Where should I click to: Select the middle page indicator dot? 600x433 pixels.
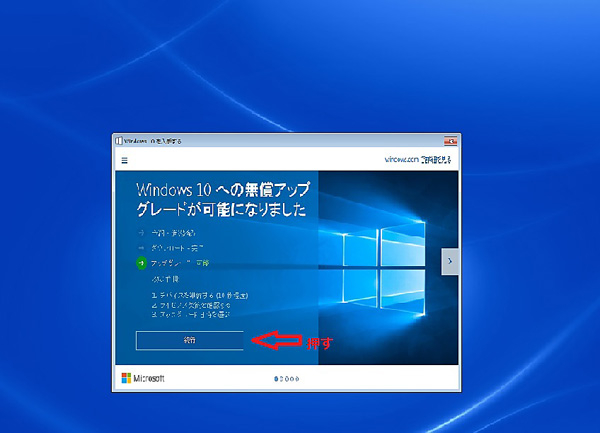coord(287,379)
